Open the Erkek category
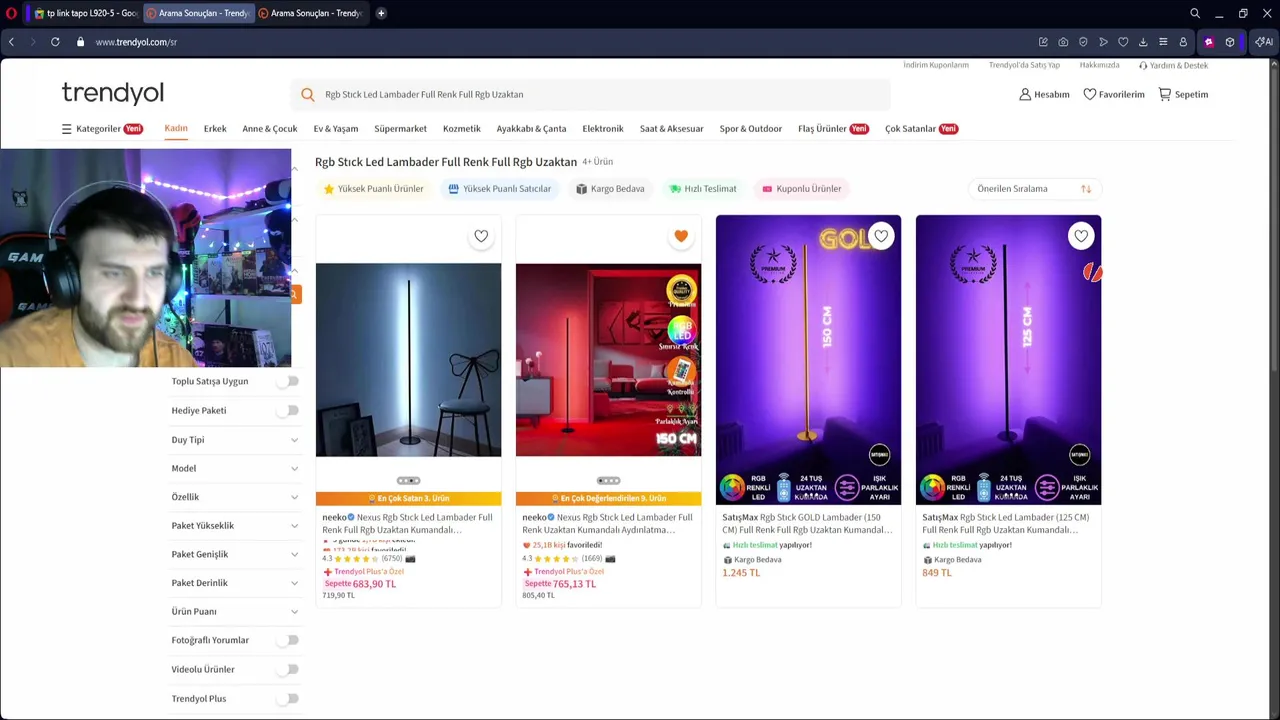This screenshot has height=720, width=1280. [215, 129]
